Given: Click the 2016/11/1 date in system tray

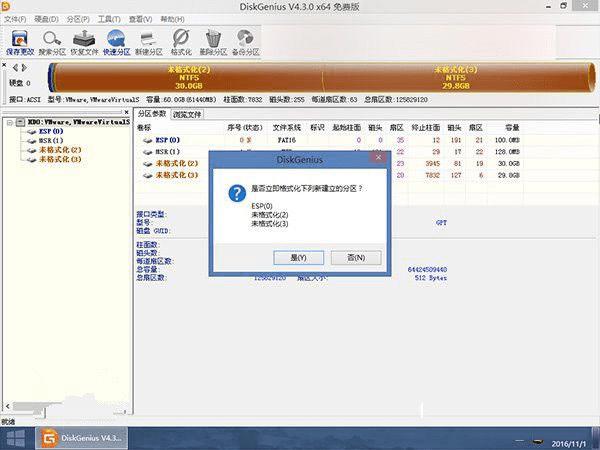Looking at the screenshot, I should [568, 444].
